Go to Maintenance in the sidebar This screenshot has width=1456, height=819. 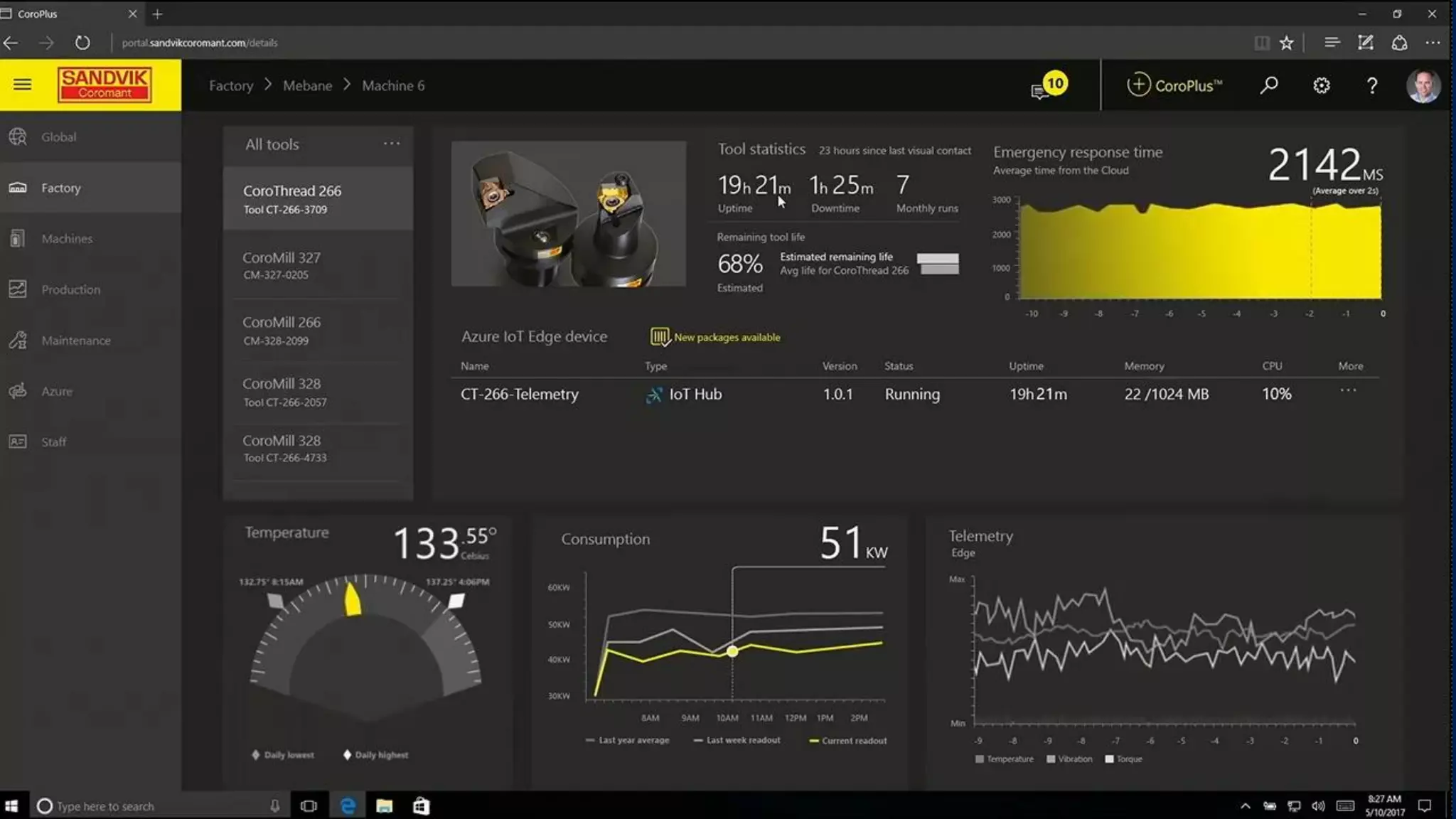75,341
